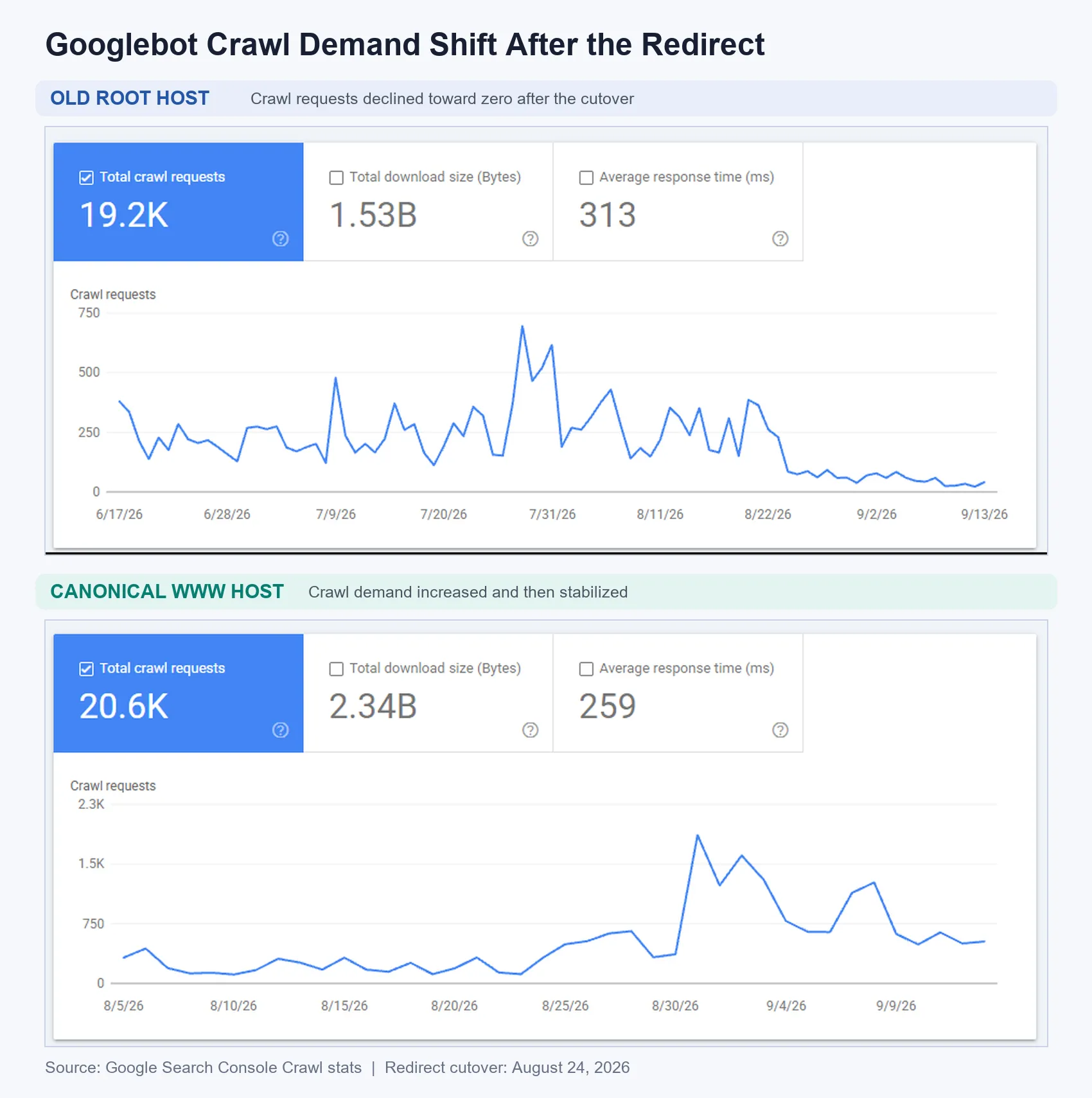The image size is (1092, 1098).
Task: Click the Googlebot Crawl Demand Shift title
Action: tap(405, 45)
